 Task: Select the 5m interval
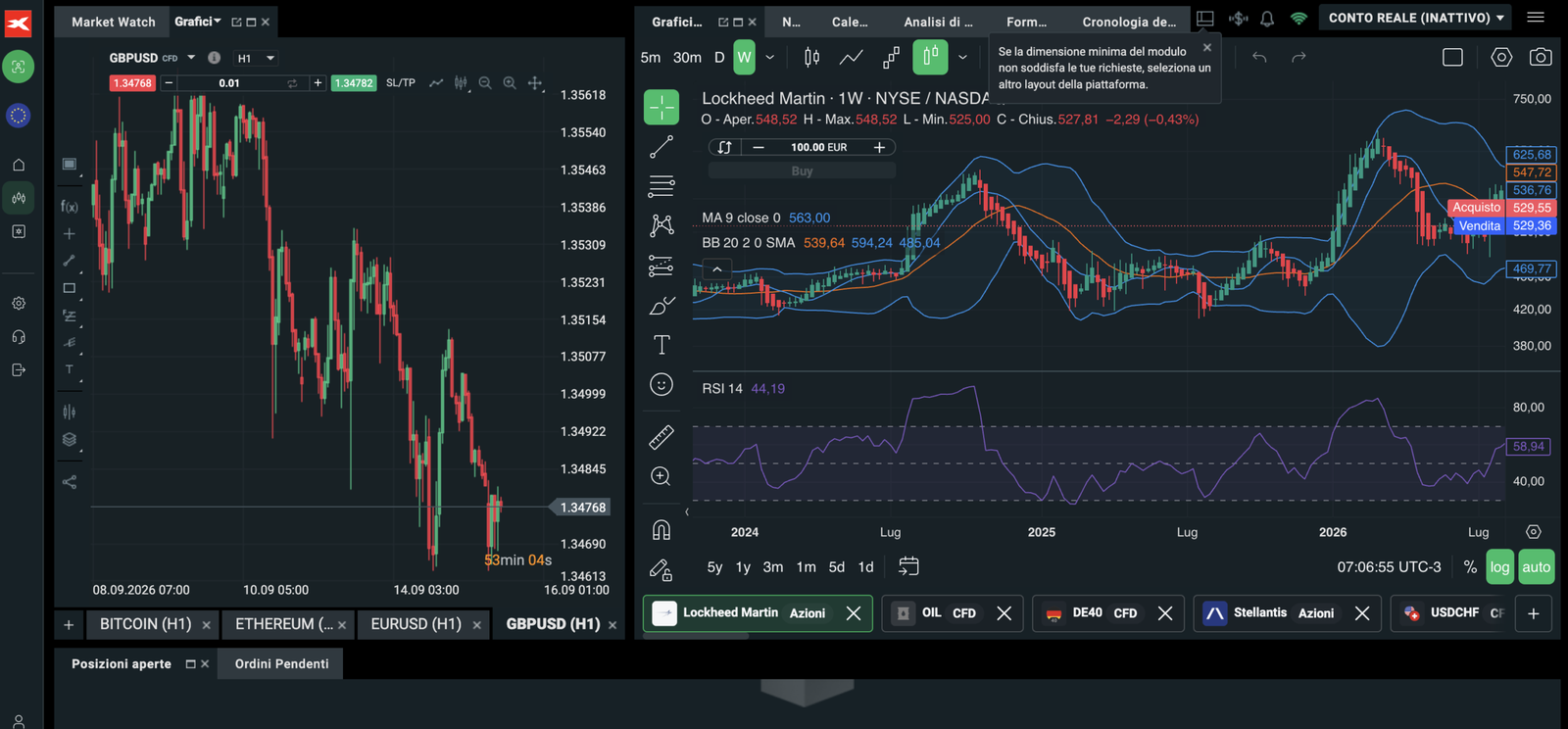point(651,57)
